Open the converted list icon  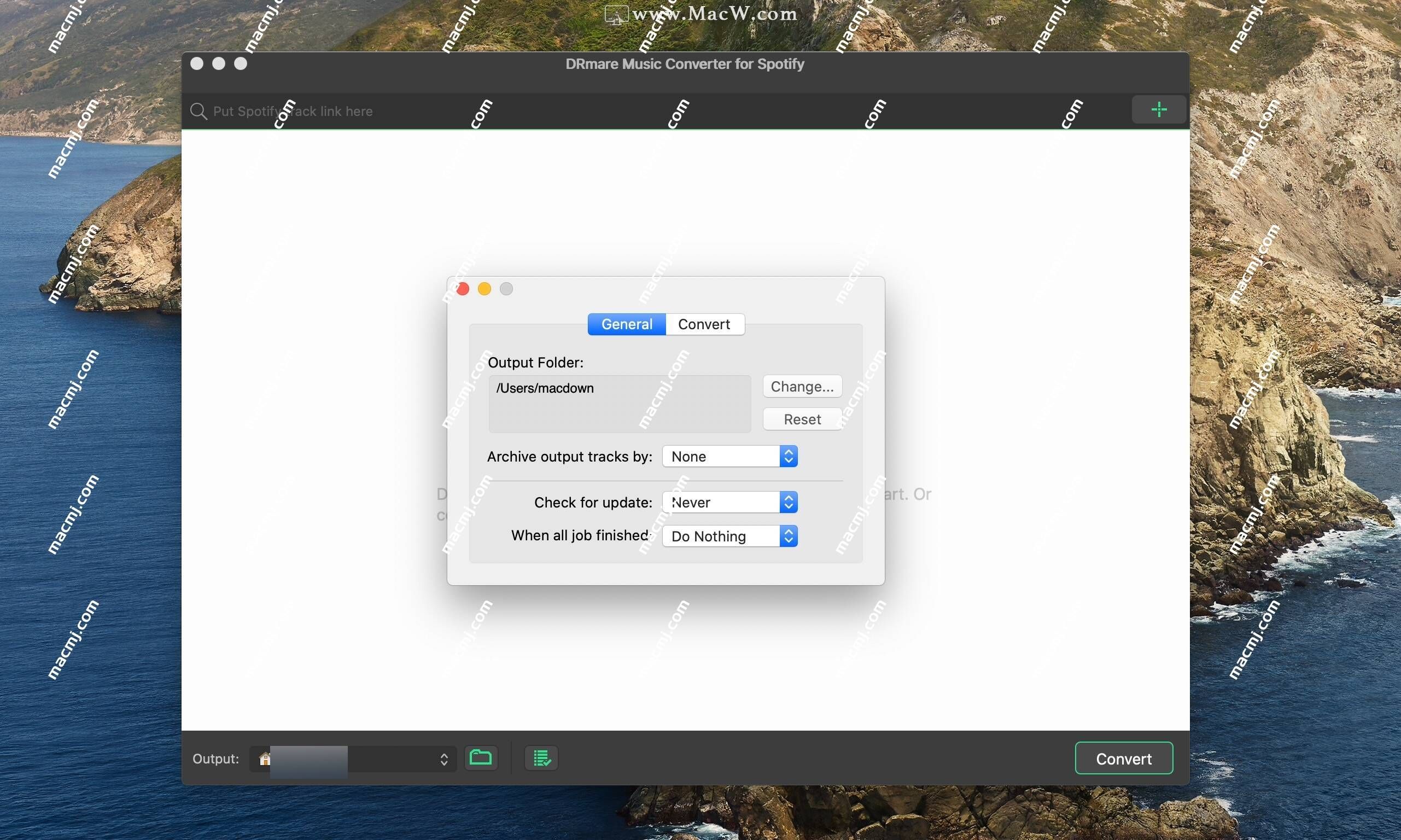pos(541,757)
